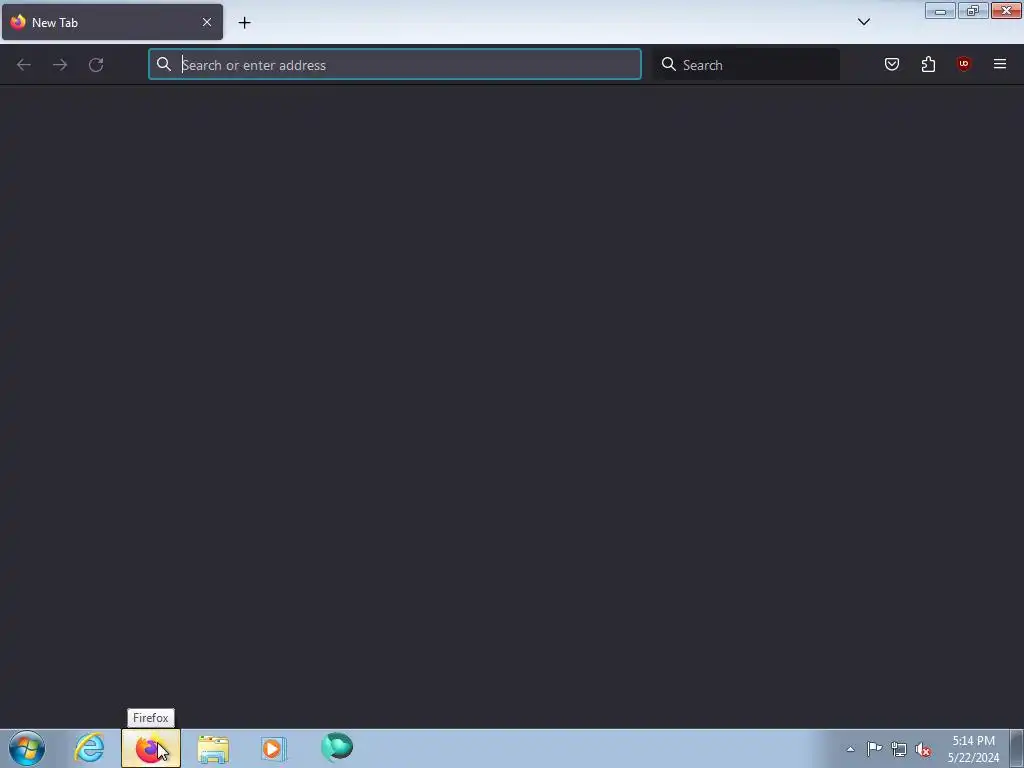Image resolution: width=1024 pixels, height=768 pixels.
Task: Reload the current page
Action: tap(96, 65)
